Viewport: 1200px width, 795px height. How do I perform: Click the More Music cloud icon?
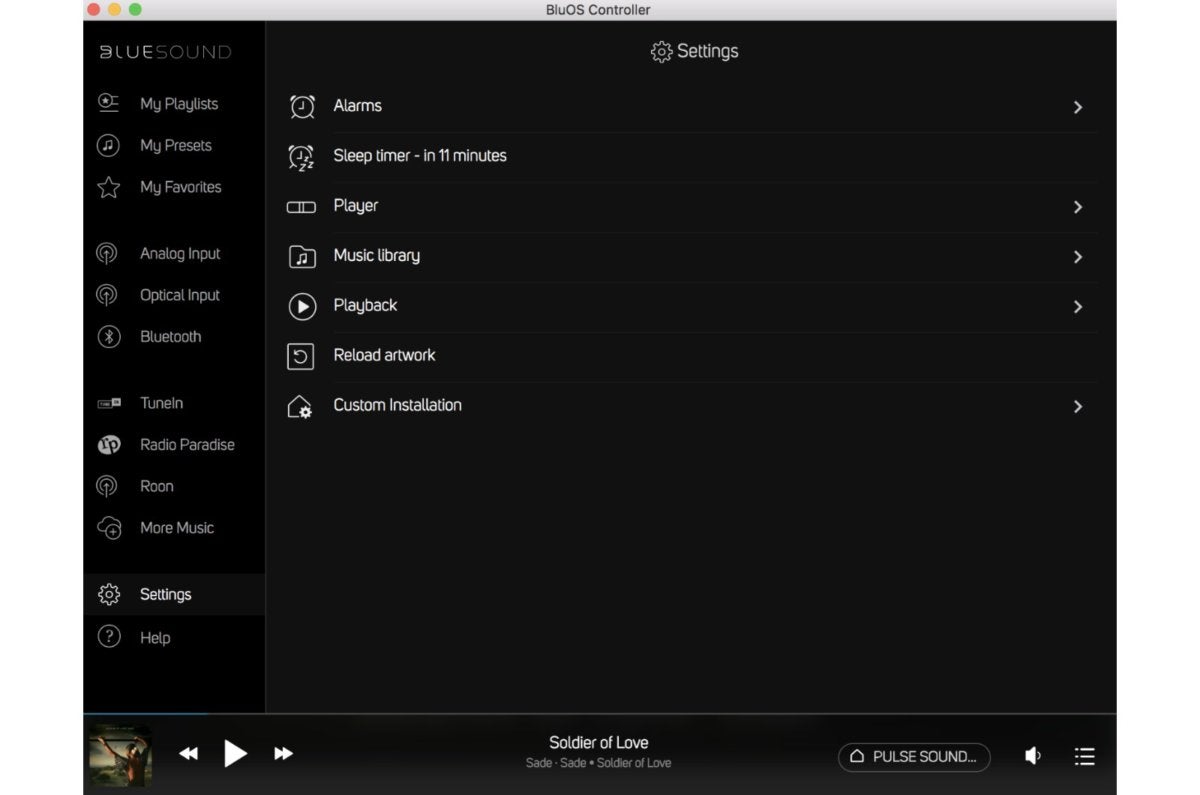(x=109, y=528)
